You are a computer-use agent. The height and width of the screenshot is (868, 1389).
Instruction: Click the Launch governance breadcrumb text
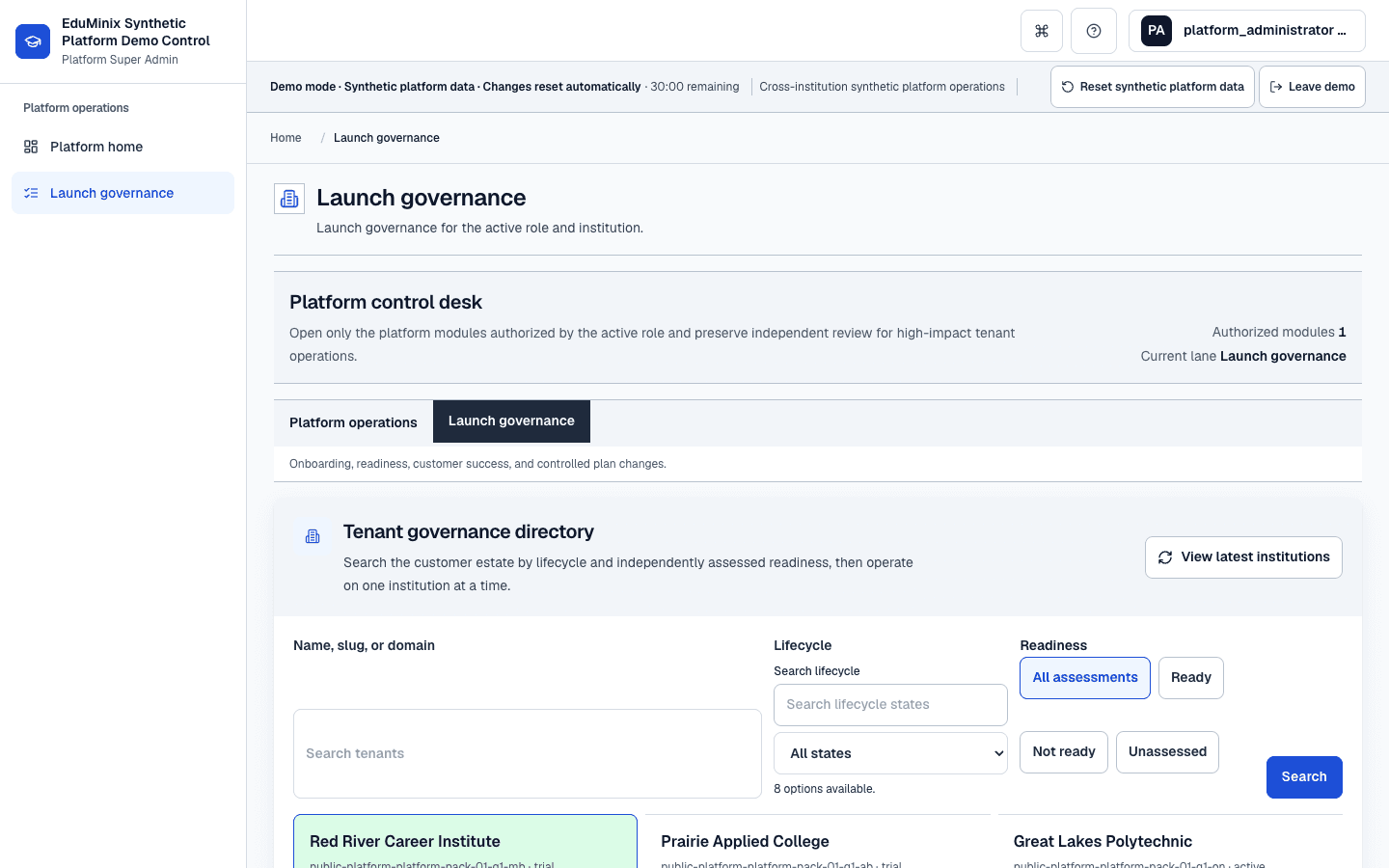(387, 138)
